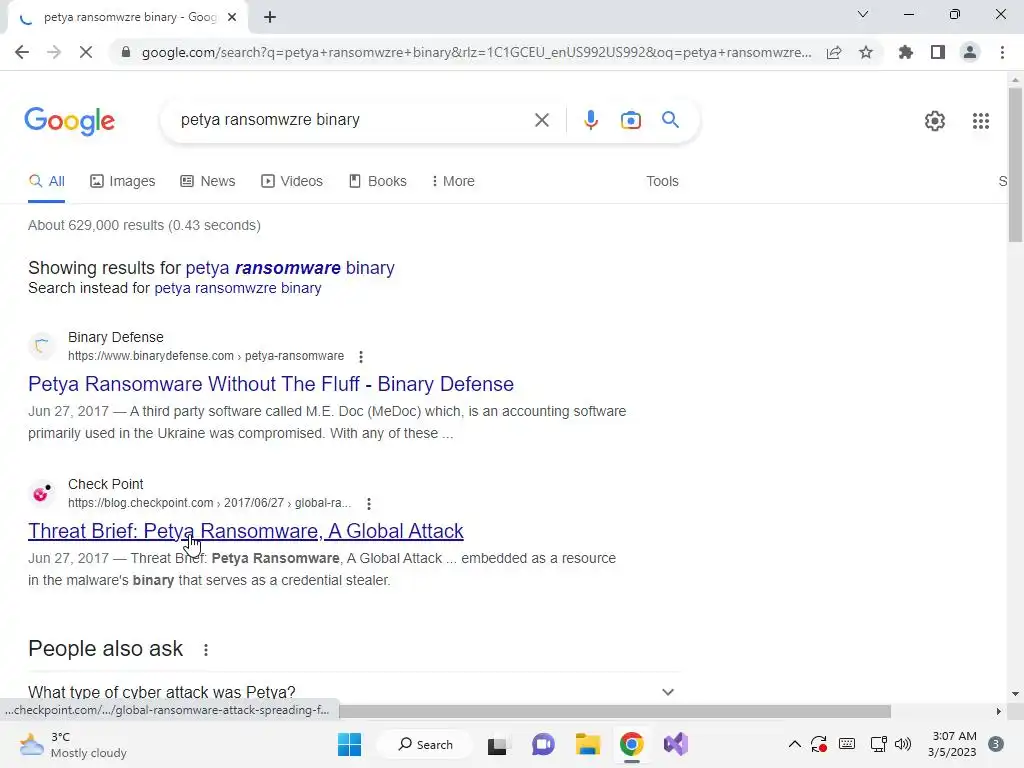Screen dimensions: 1024x768
Task: View site info via the lock icon
Action: (x=125, y=52)
